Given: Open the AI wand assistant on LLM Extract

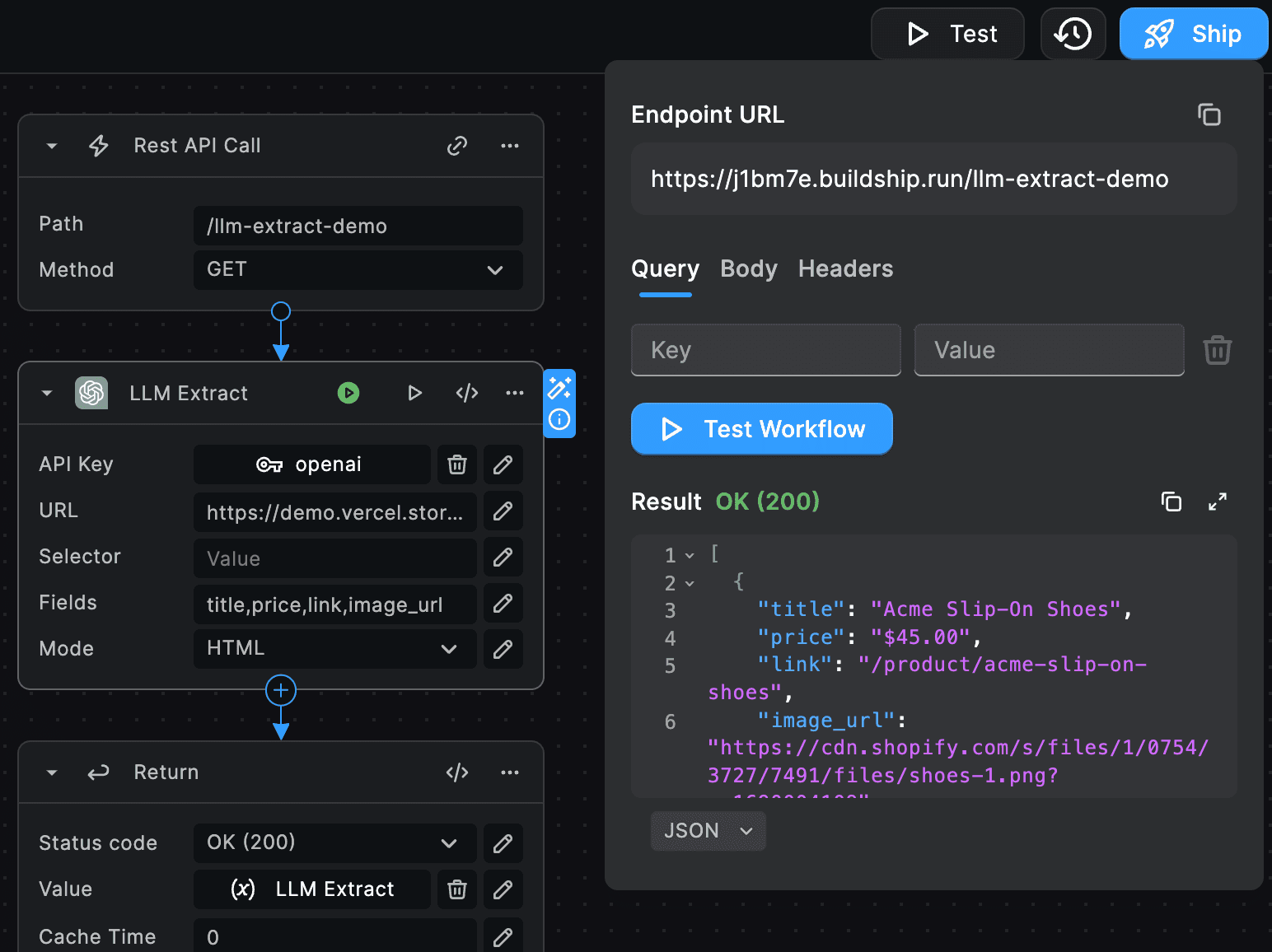Looking at the screenshot, I should 559,388.
